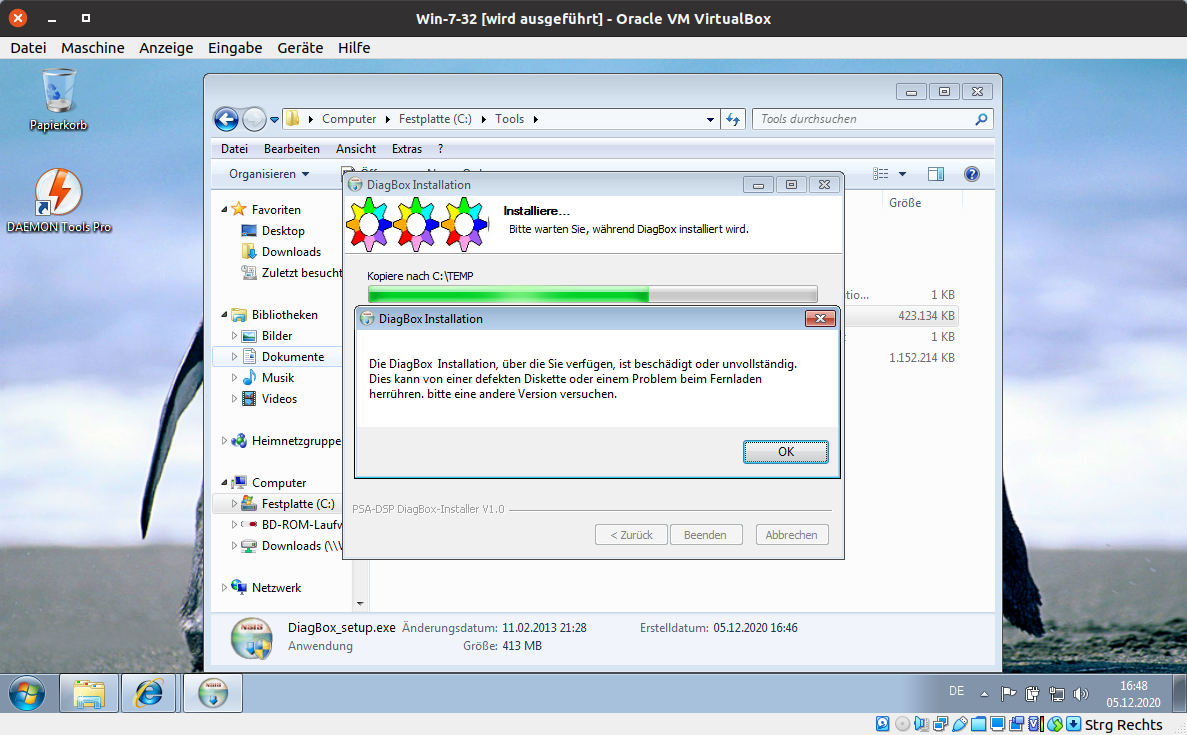The height and width of the screenshot is (735, 1187).
Task: Collapse the Favoriten tree group
Action: [x=224, y=210]
